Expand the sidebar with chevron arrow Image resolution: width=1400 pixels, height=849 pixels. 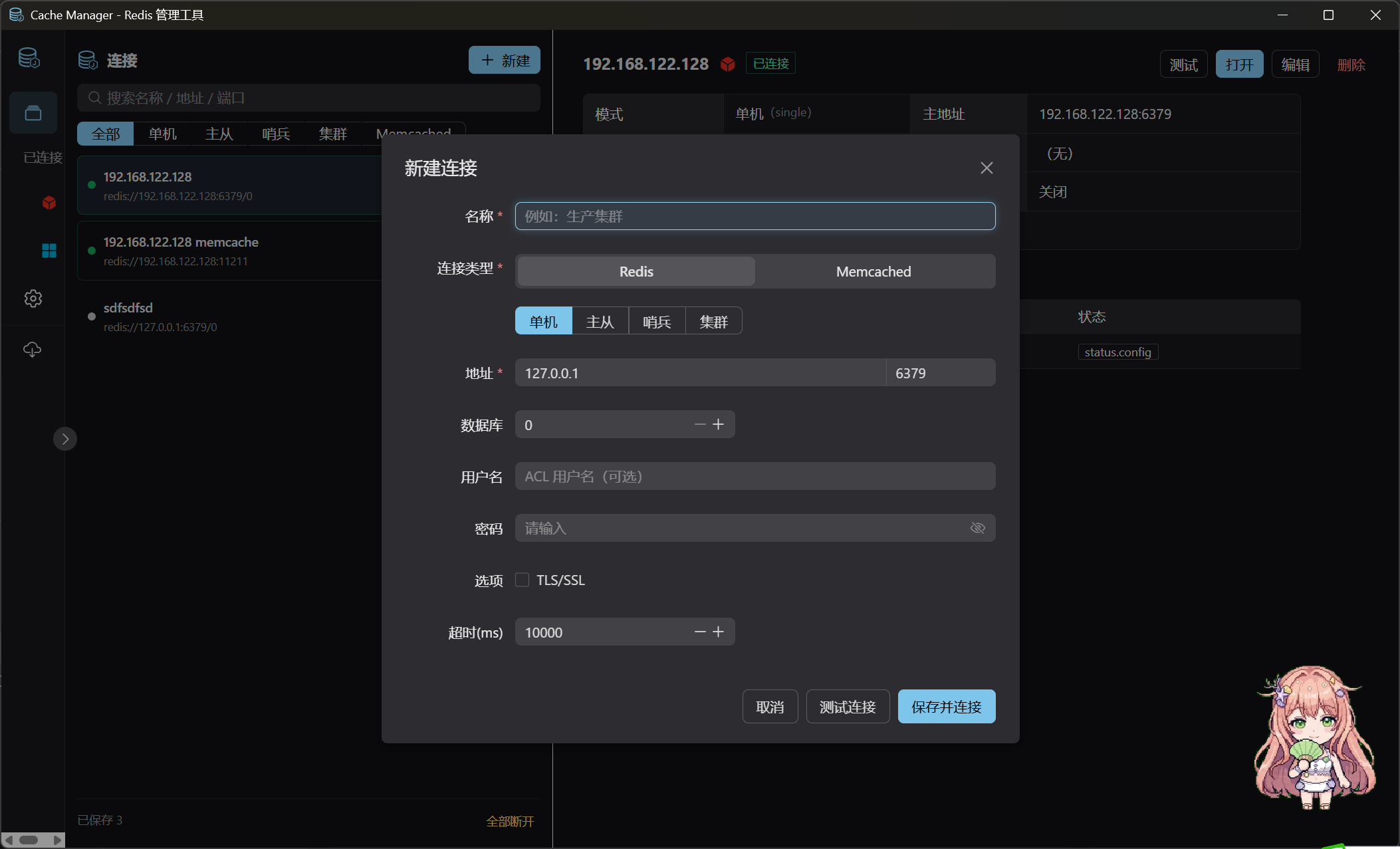point(65,439)
